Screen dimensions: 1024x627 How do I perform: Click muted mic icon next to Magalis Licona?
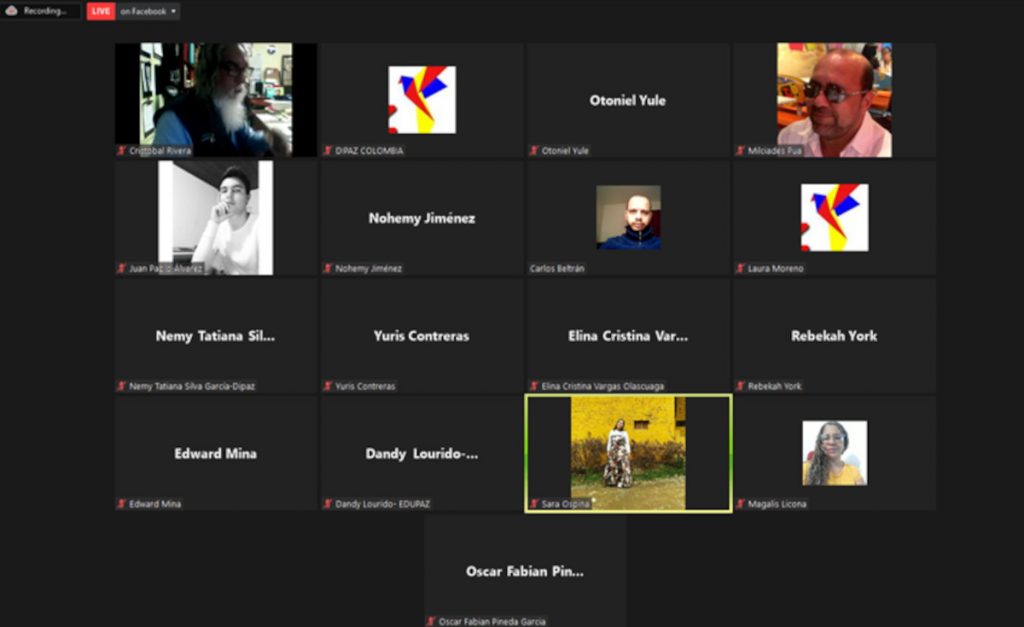point(740,504)
